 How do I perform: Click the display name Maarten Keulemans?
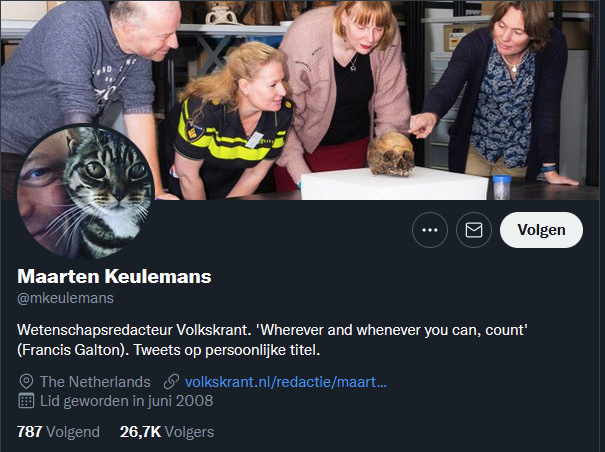tap(114, 276)
